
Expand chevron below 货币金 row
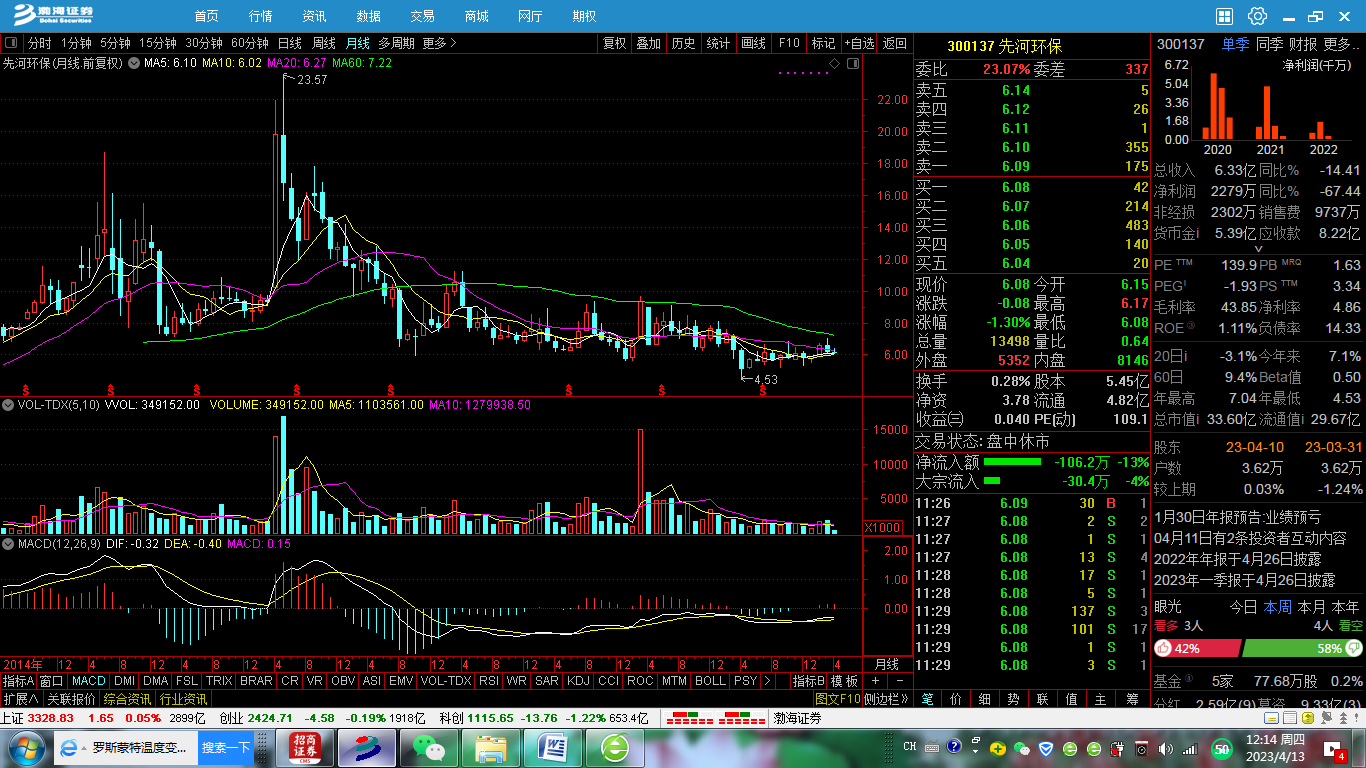coord(1258,249)
